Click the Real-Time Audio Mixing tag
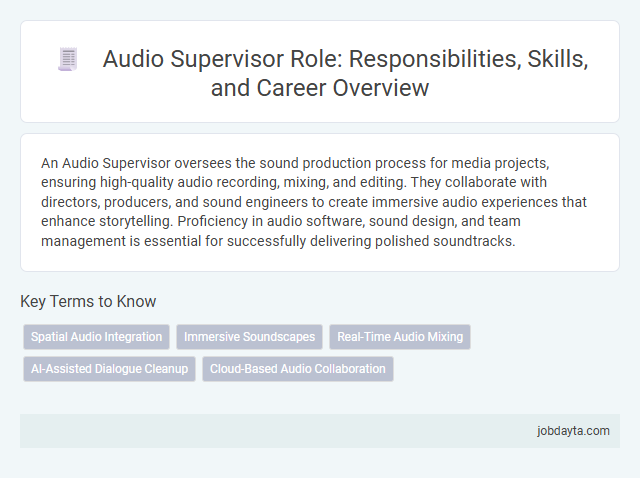Viewport: 640px width, 478px height. [x=400, y=337]
